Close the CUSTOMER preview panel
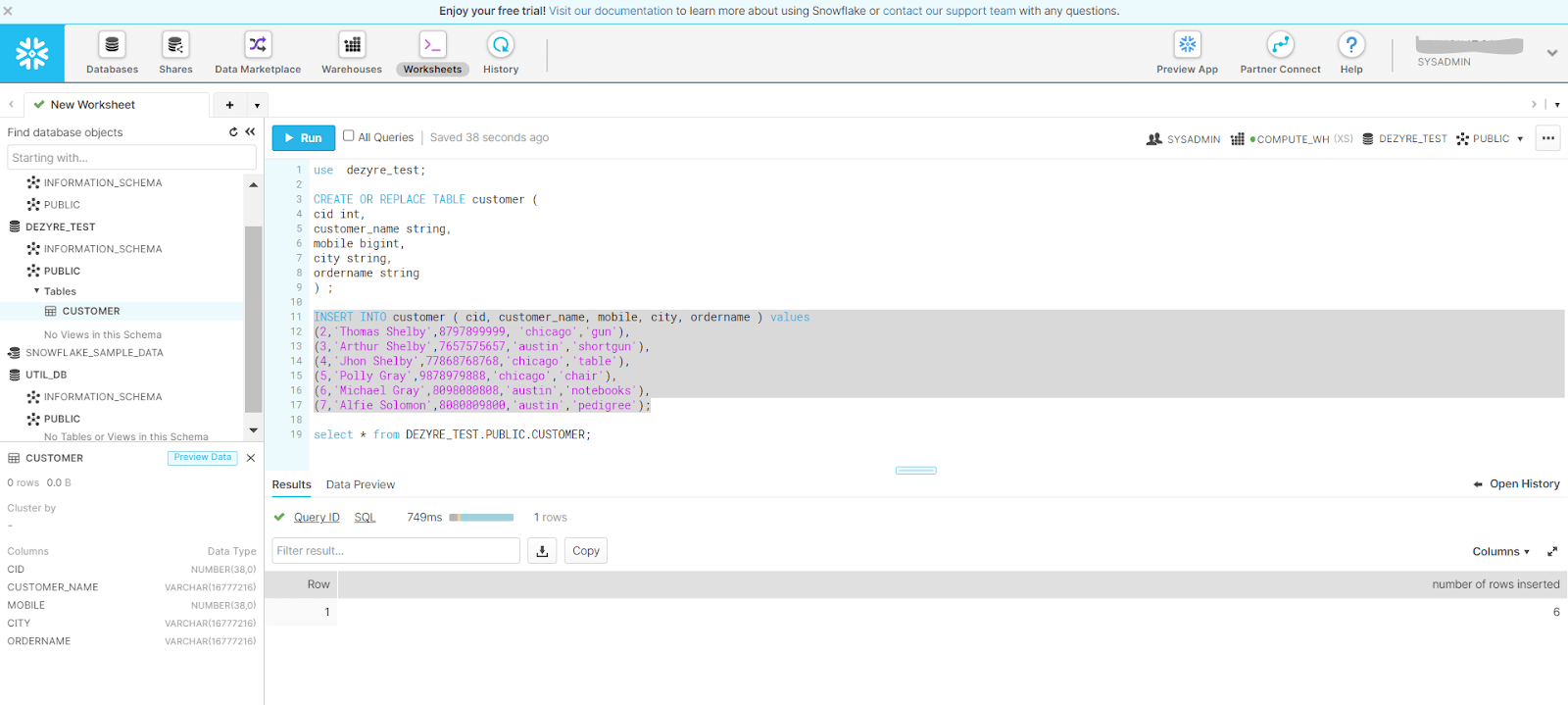Screen dimensions: 1568x705 (251, 458)
